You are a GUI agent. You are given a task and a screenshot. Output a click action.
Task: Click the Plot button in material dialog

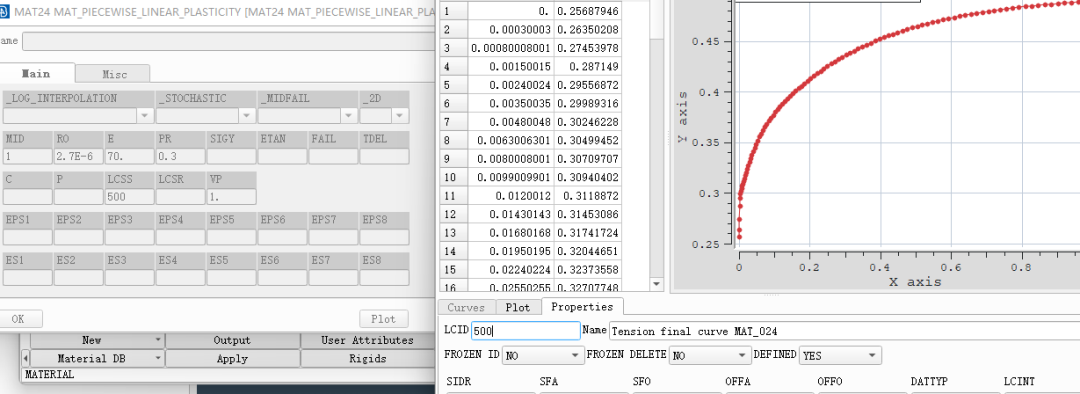pyautogui.click(x=384, y=319)
